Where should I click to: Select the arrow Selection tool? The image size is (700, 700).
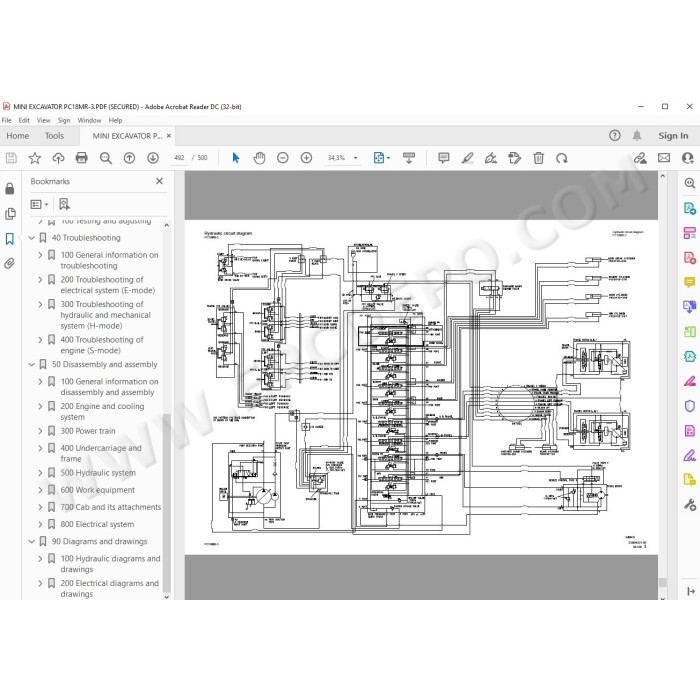coord(236,158)
